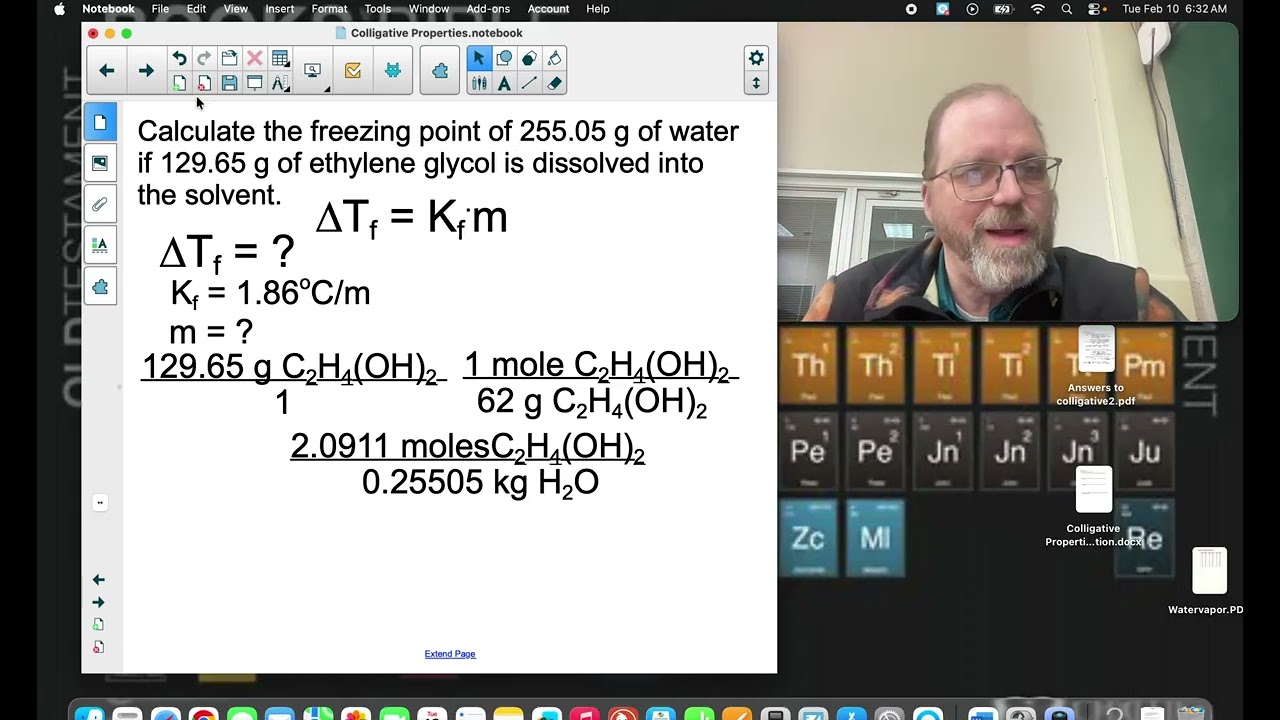Select the Shapes tool
Image resolution: width=1280 pixels, height=720 pixels.
point(504,59)
